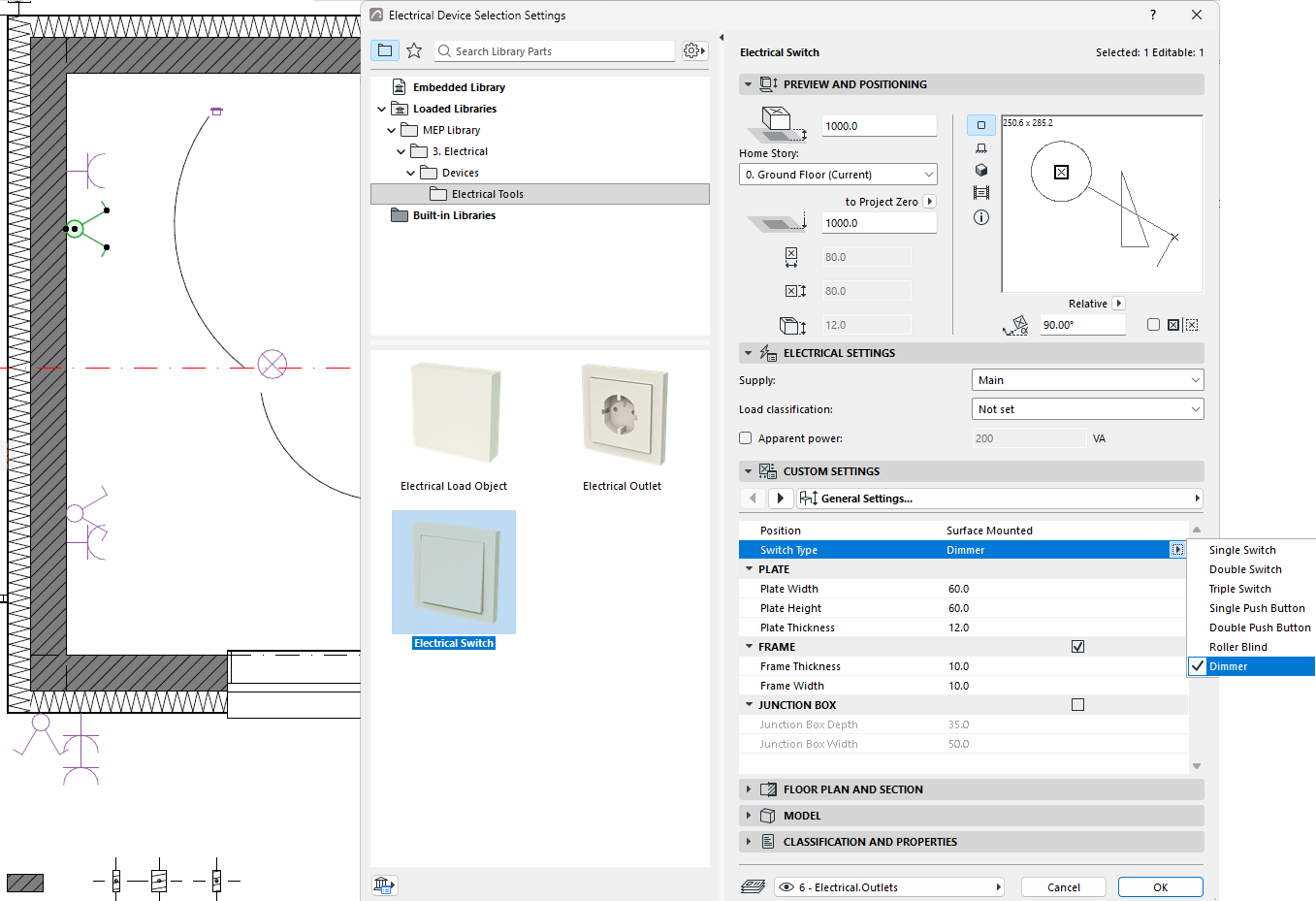Switch preview to elevation view icon
This screenshot has height=901, width=1316.
[980, 147]
